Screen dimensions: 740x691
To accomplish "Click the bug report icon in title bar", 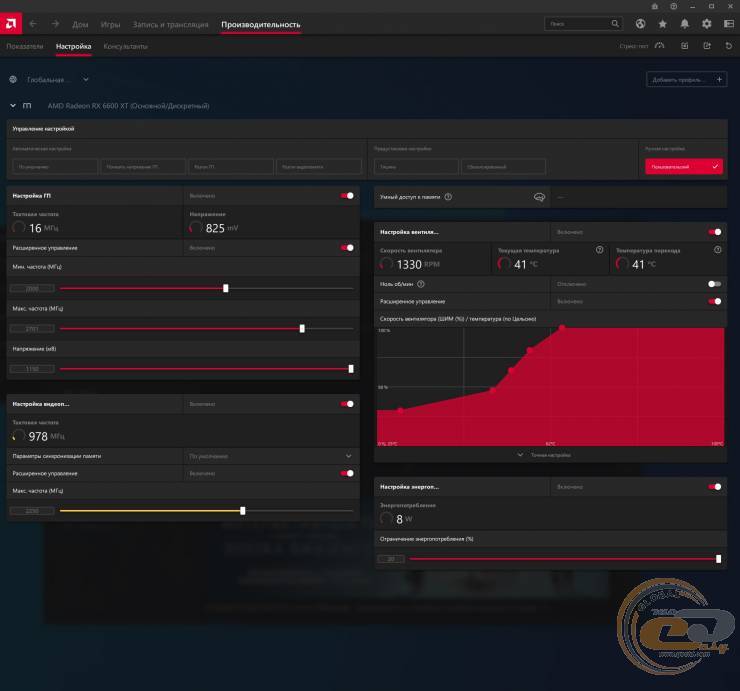I will point(655,6).
